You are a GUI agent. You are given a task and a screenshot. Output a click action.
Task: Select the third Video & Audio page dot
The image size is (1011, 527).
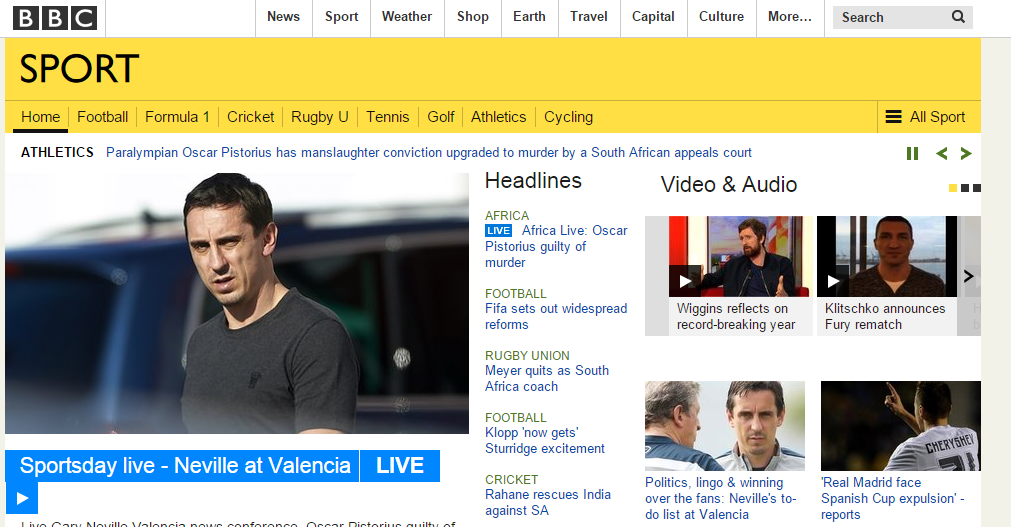pos(977,188)
